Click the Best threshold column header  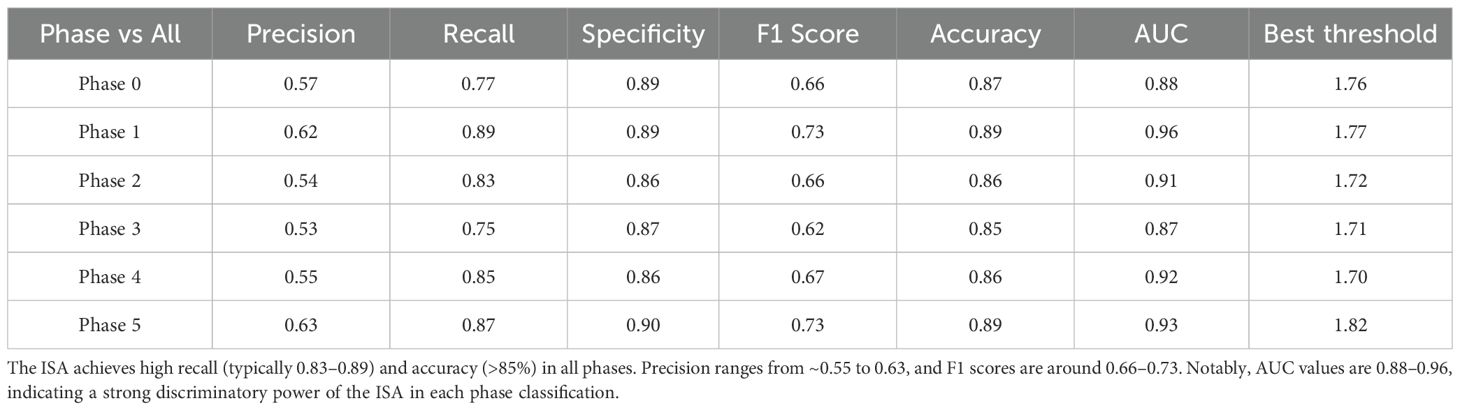[1350, 34]
